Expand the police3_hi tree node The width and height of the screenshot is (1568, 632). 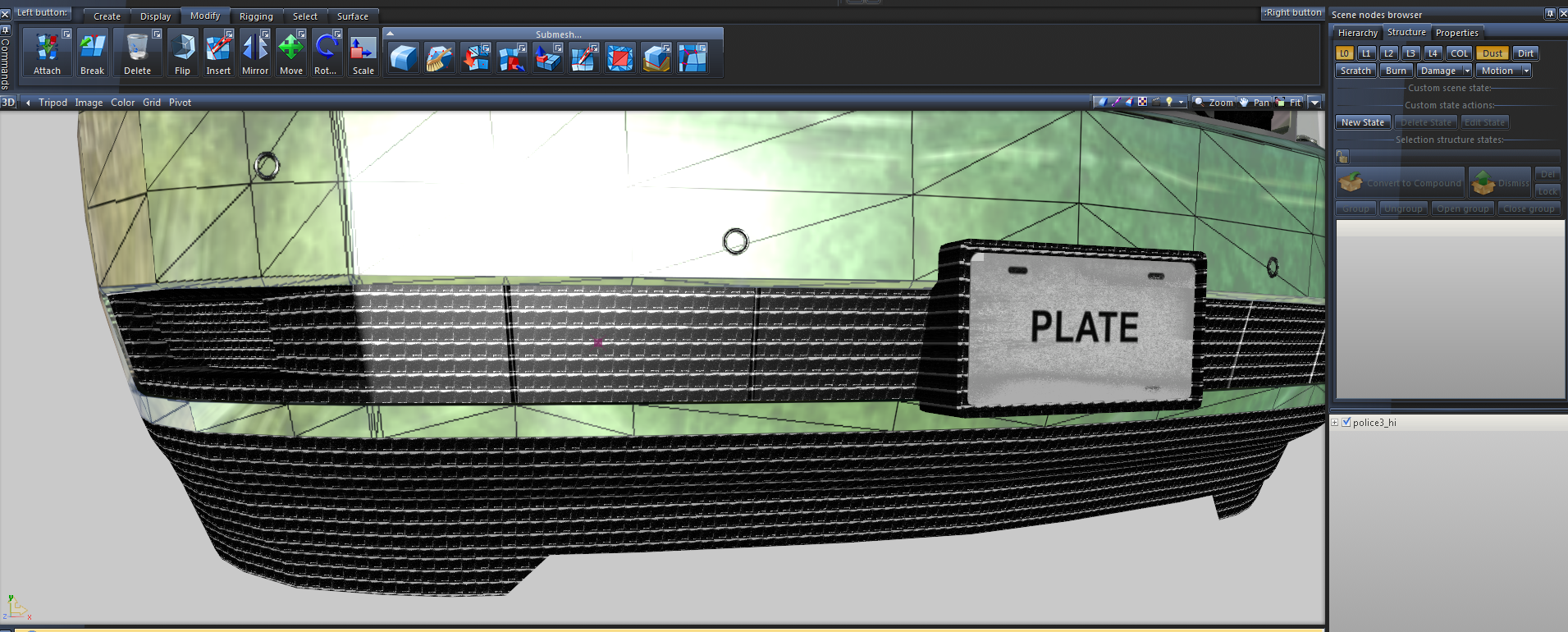pos(1335,423)
